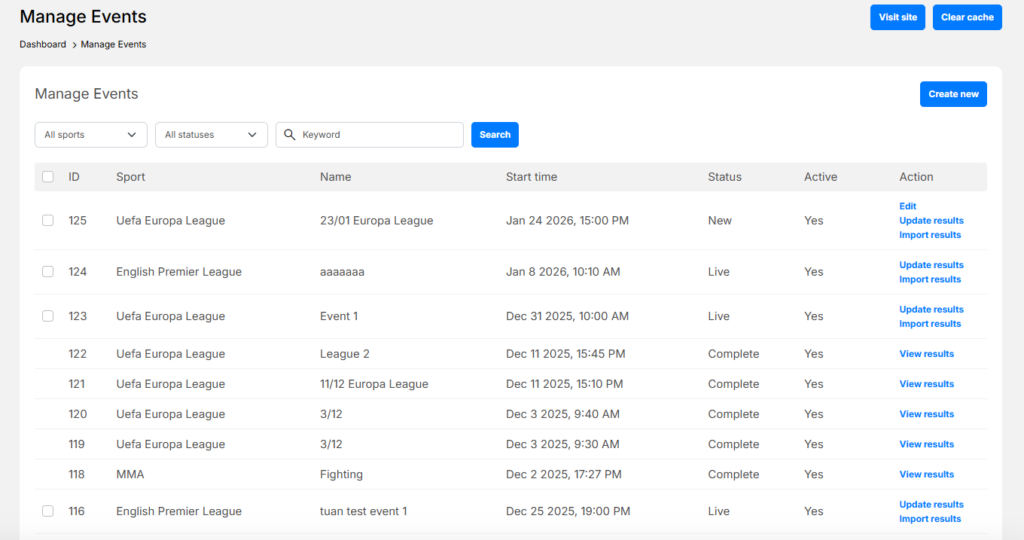Open the All sports dropdown
1024x540 pixels.
tap(90, 135)
